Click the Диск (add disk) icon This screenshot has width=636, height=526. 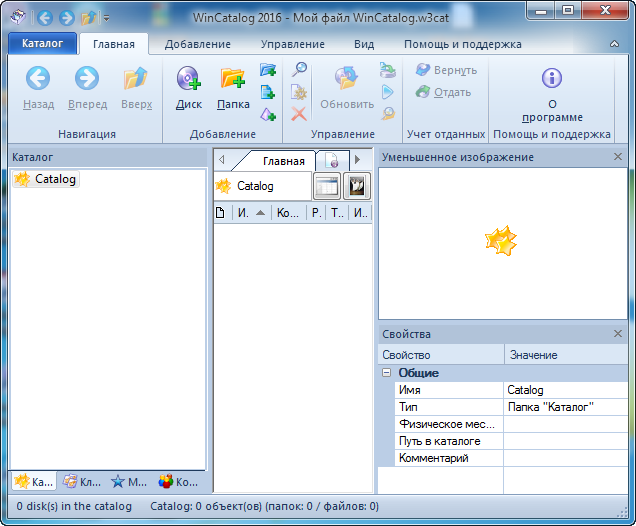(x=188, y=79)
